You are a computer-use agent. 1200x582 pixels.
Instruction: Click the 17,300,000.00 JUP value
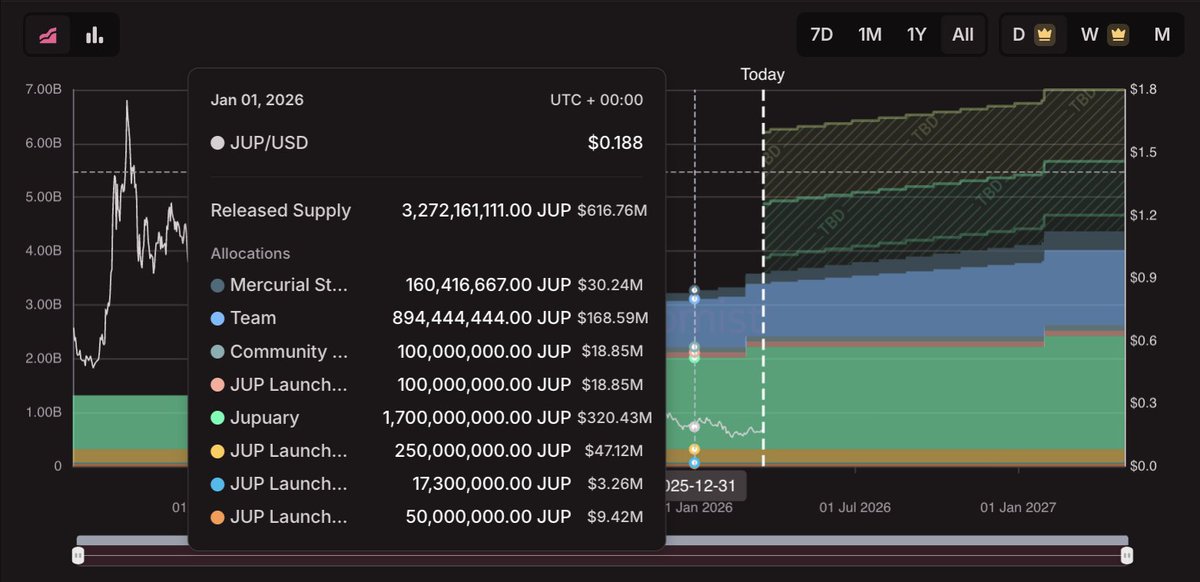click(x=492, y=484)
